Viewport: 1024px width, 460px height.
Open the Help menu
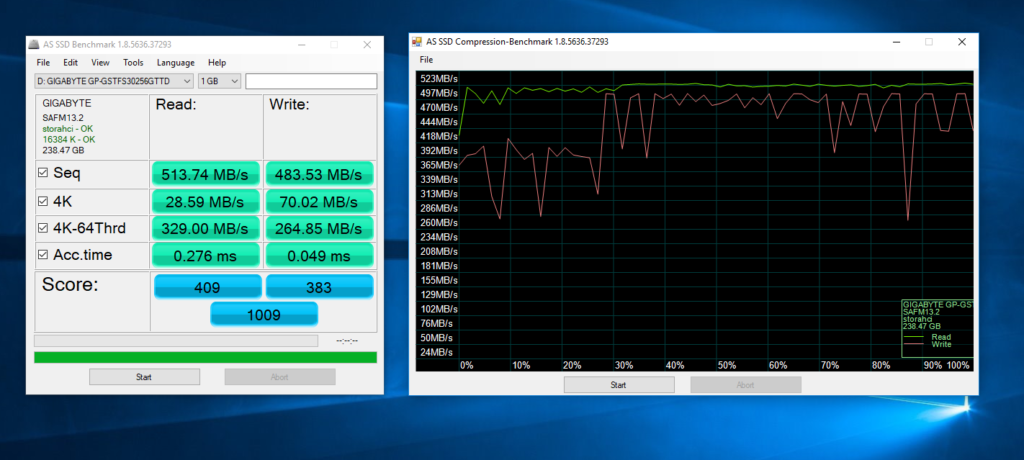(x=217, y=62)
